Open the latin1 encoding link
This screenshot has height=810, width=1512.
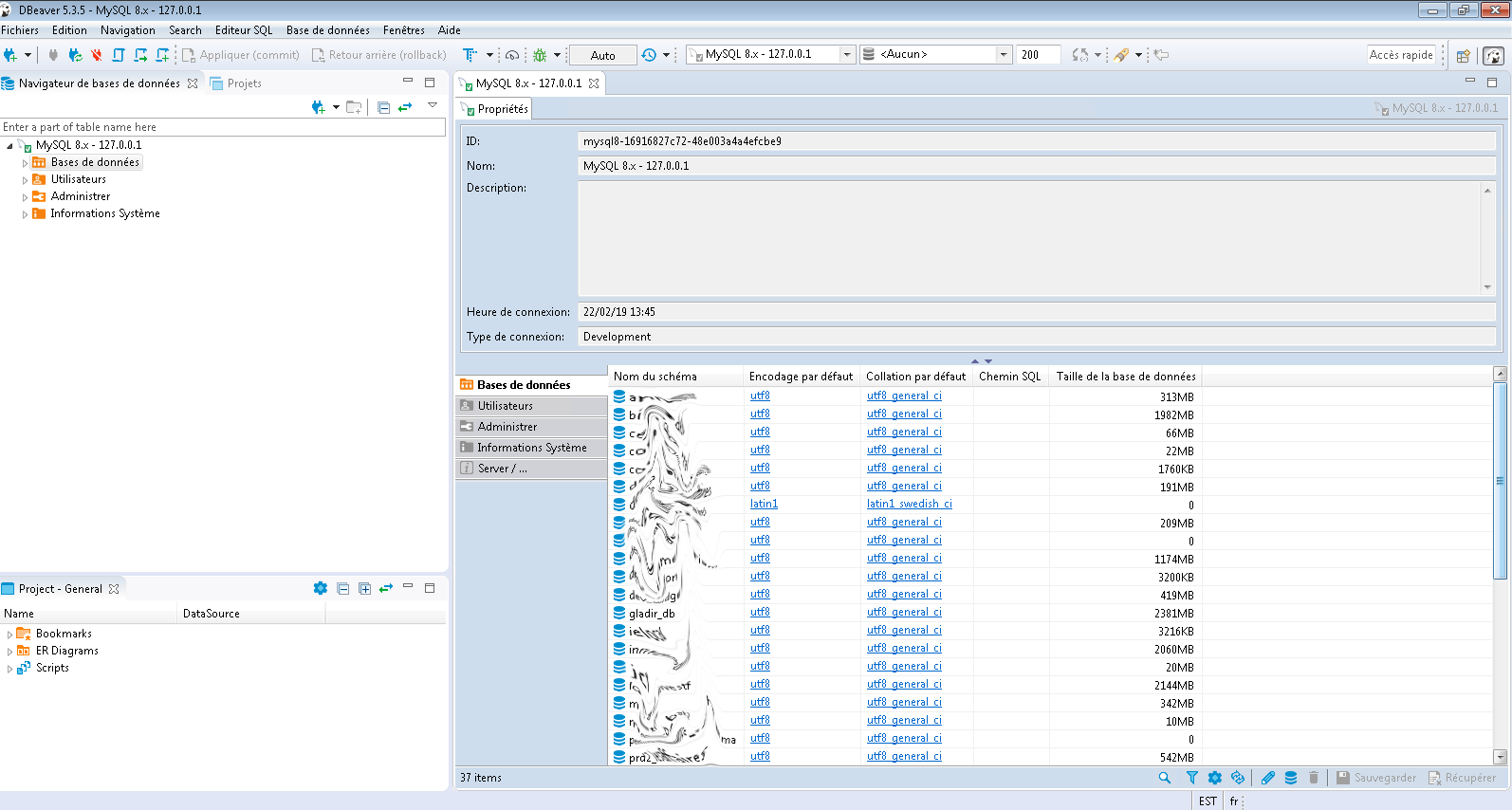[x=764, y=505]
